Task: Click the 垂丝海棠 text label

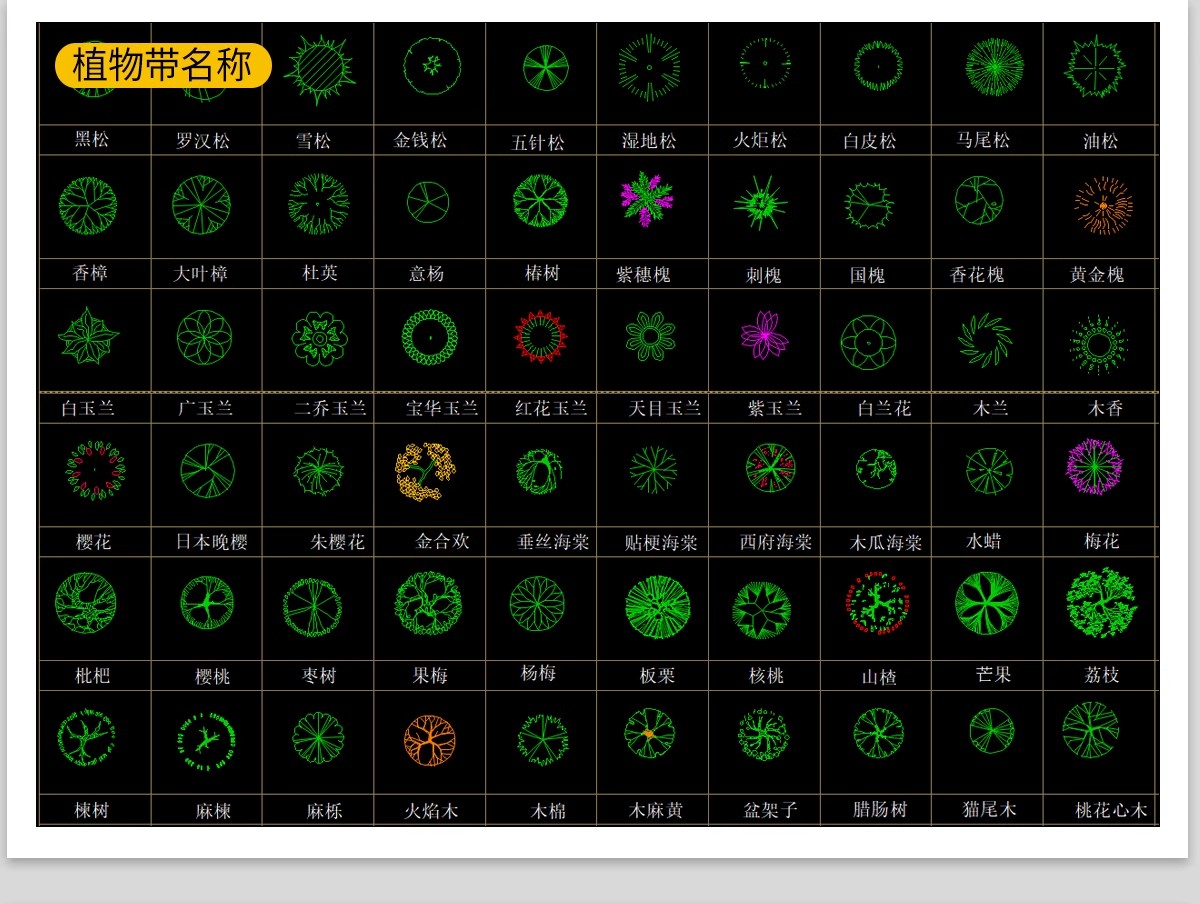Action: pyautogui.click(x=553, y=542)
